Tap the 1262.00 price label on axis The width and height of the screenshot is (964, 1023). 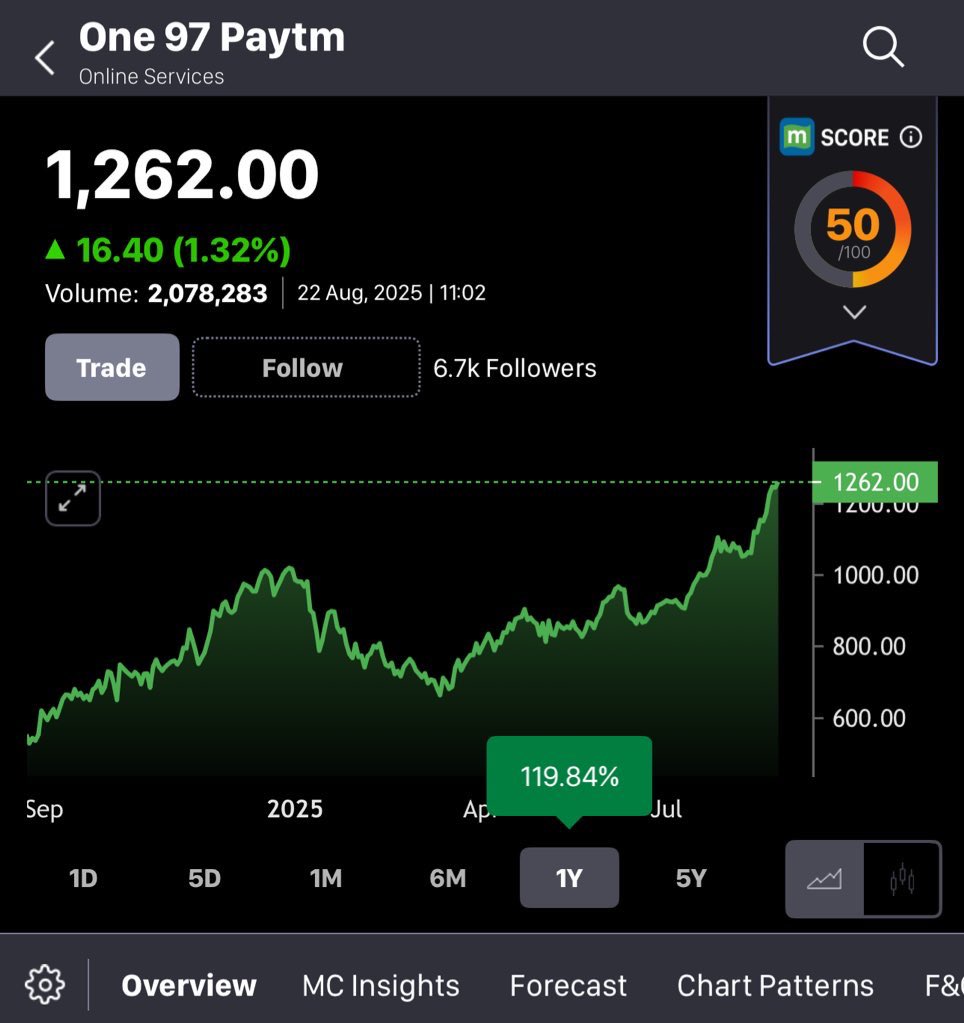(x=875, y=482)
